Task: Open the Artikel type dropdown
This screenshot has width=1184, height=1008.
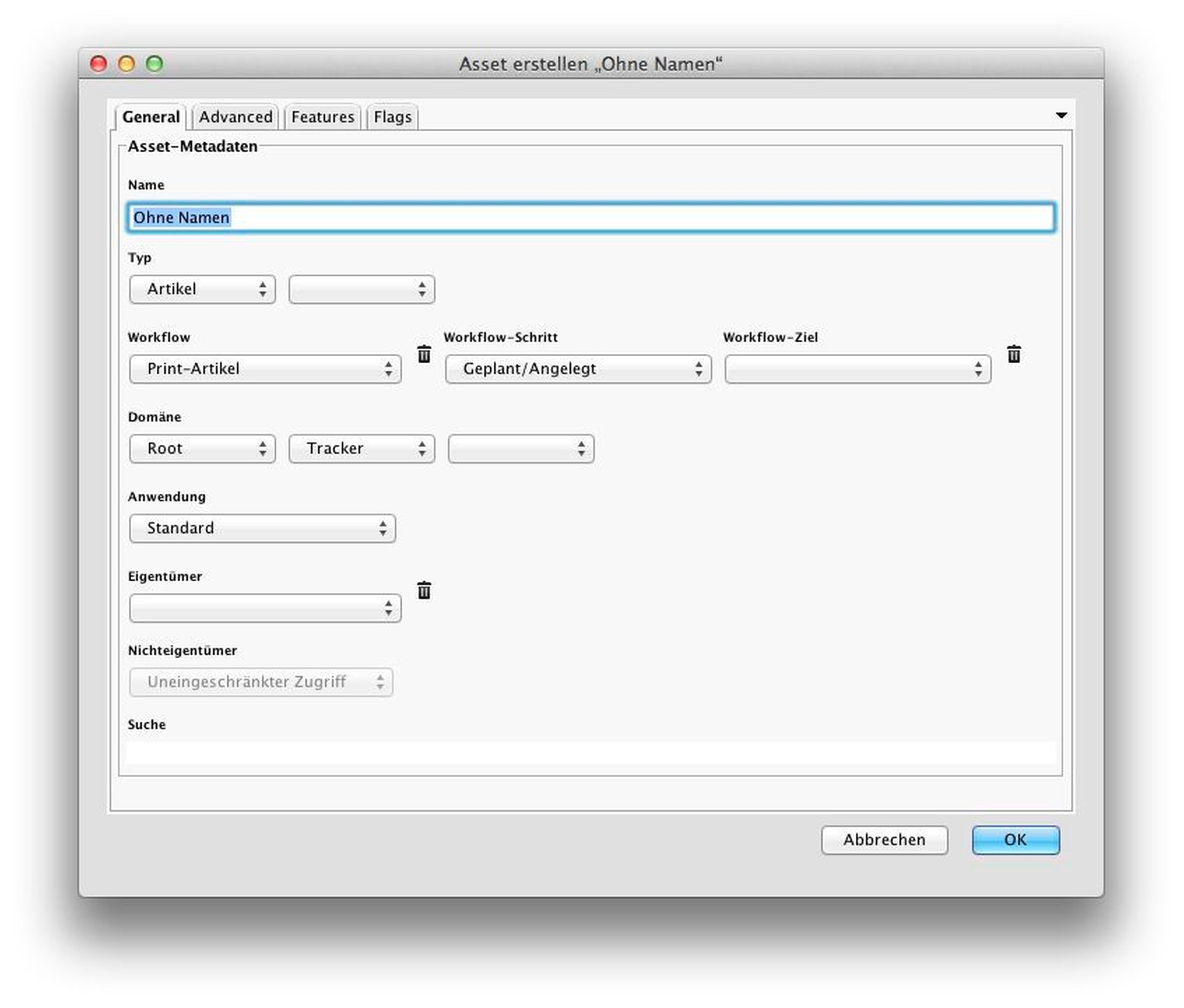Action: (202, 289)
